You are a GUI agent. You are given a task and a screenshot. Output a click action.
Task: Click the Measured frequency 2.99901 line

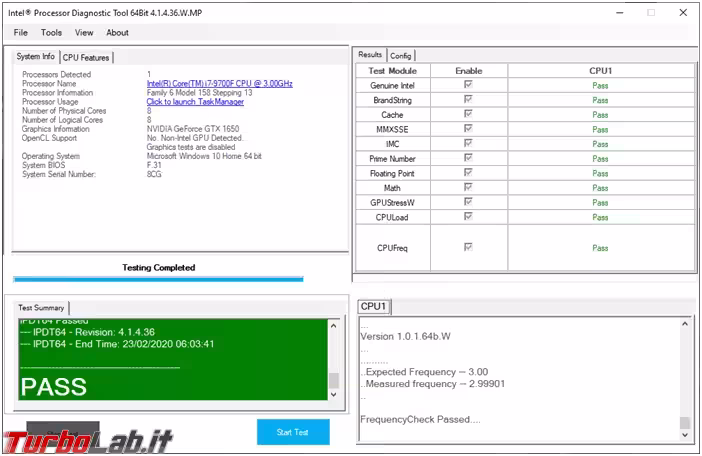(433, 384)
